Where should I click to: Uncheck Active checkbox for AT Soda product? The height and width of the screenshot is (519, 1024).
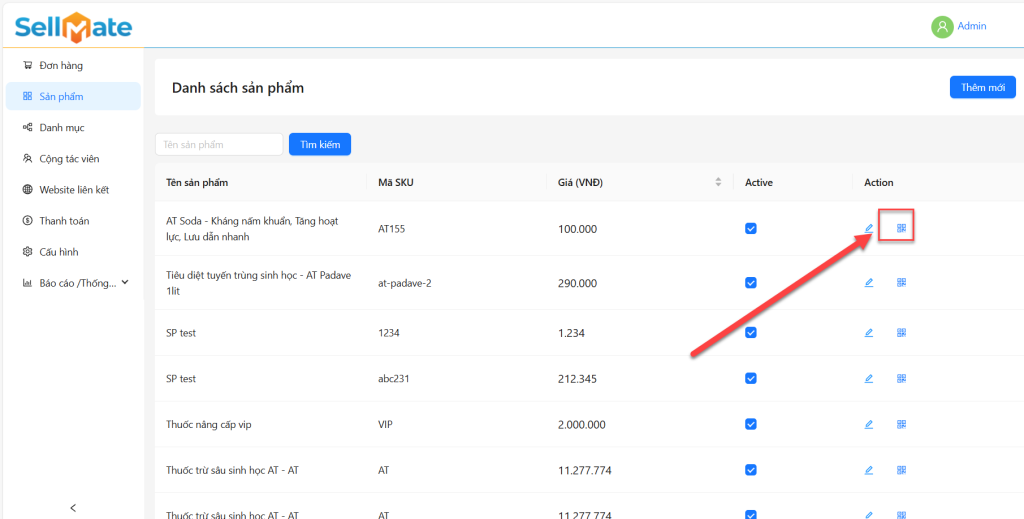coord(751,229)
